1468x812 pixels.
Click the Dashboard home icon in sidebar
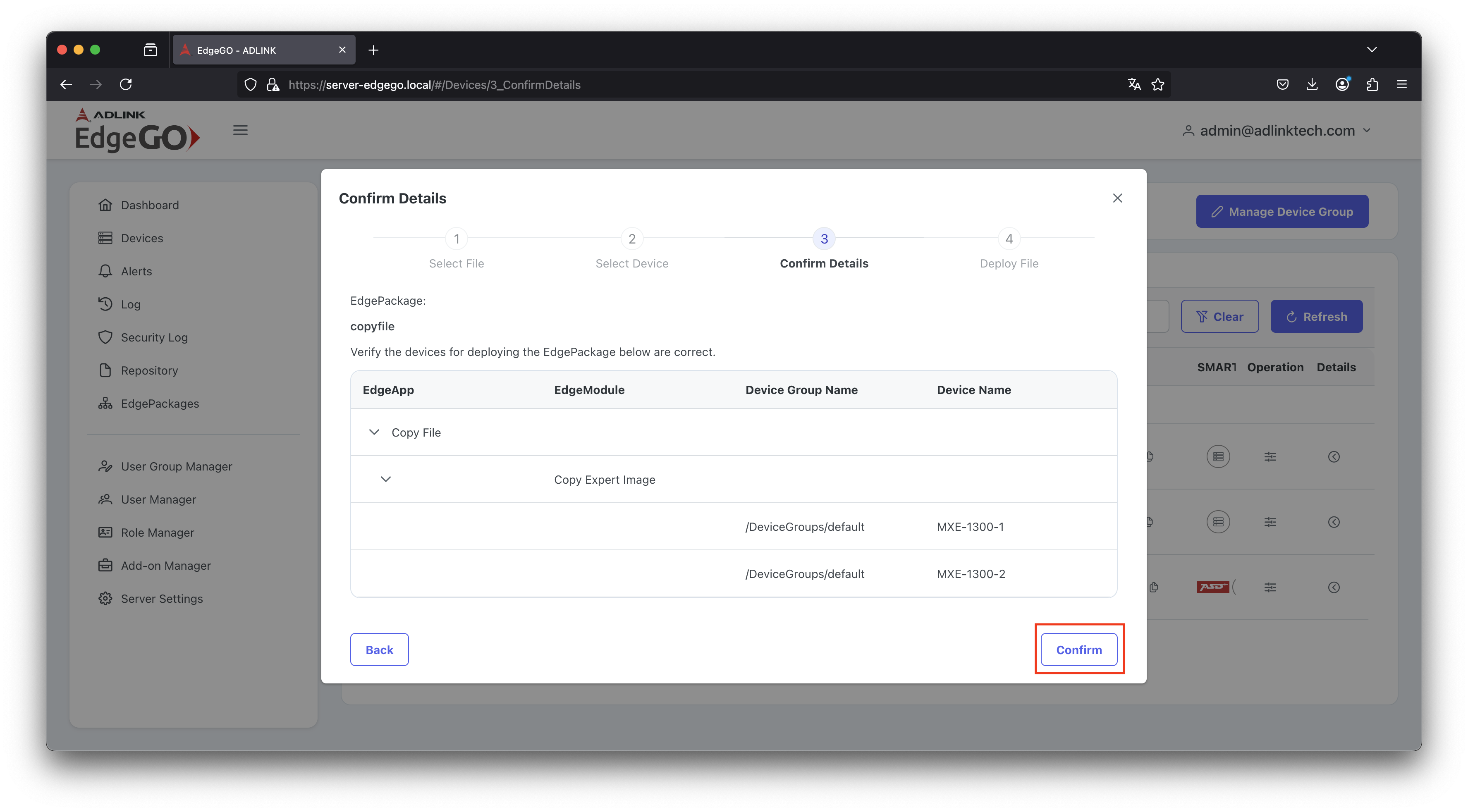(x=105, y=205)
